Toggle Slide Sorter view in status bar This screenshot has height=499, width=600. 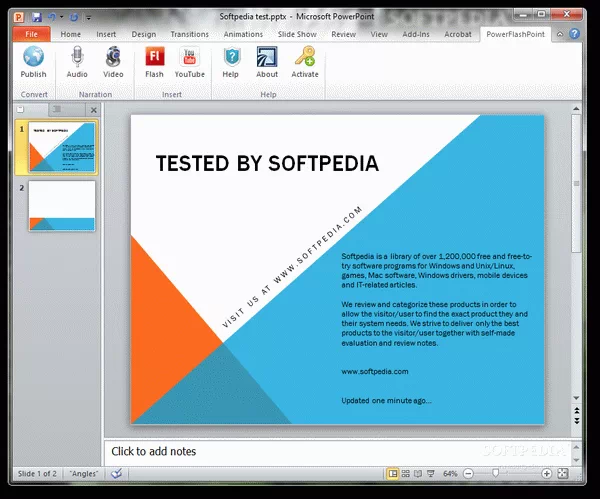(x=407, y=473)
